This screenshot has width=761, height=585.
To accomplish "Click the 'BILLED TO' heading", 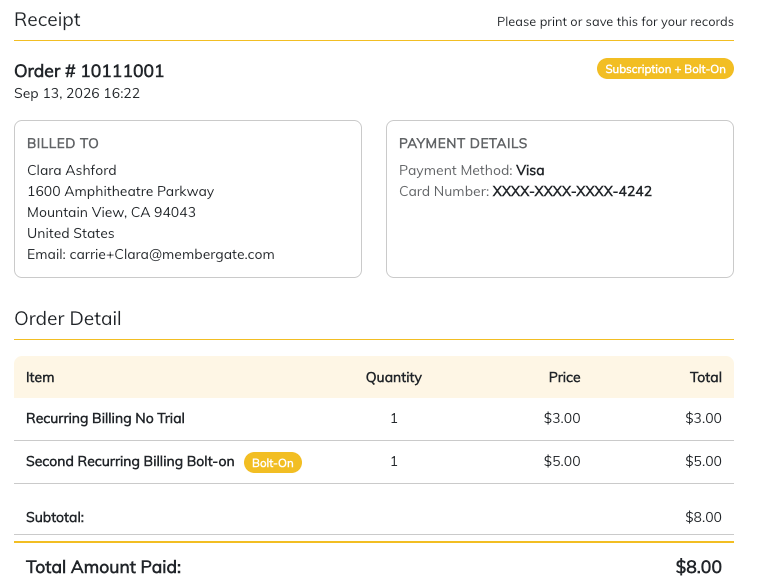I will tap(63, 143).
